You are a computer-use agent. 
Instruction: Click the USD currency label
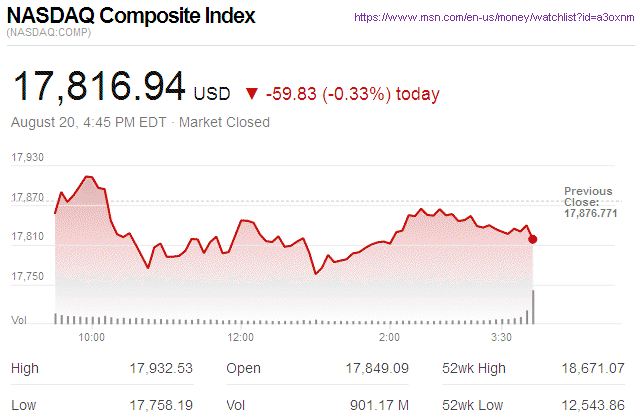211,94
